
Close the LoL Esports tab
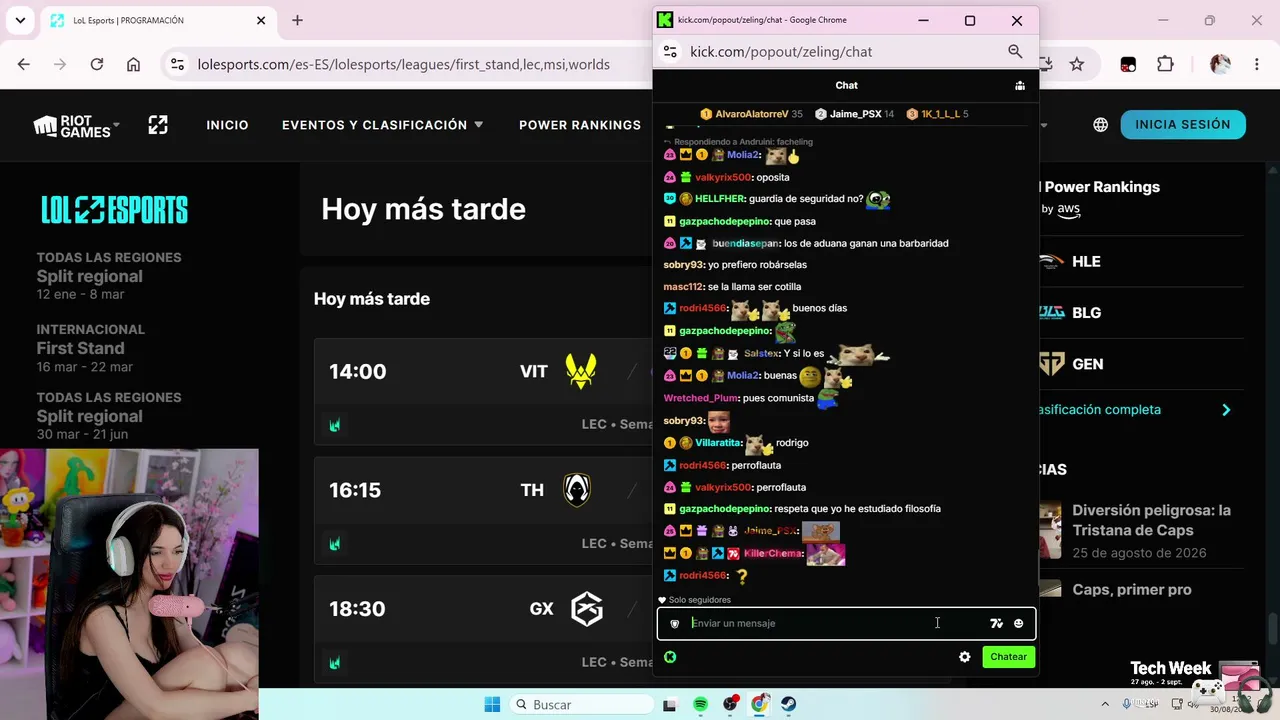[x=261, y=20]
